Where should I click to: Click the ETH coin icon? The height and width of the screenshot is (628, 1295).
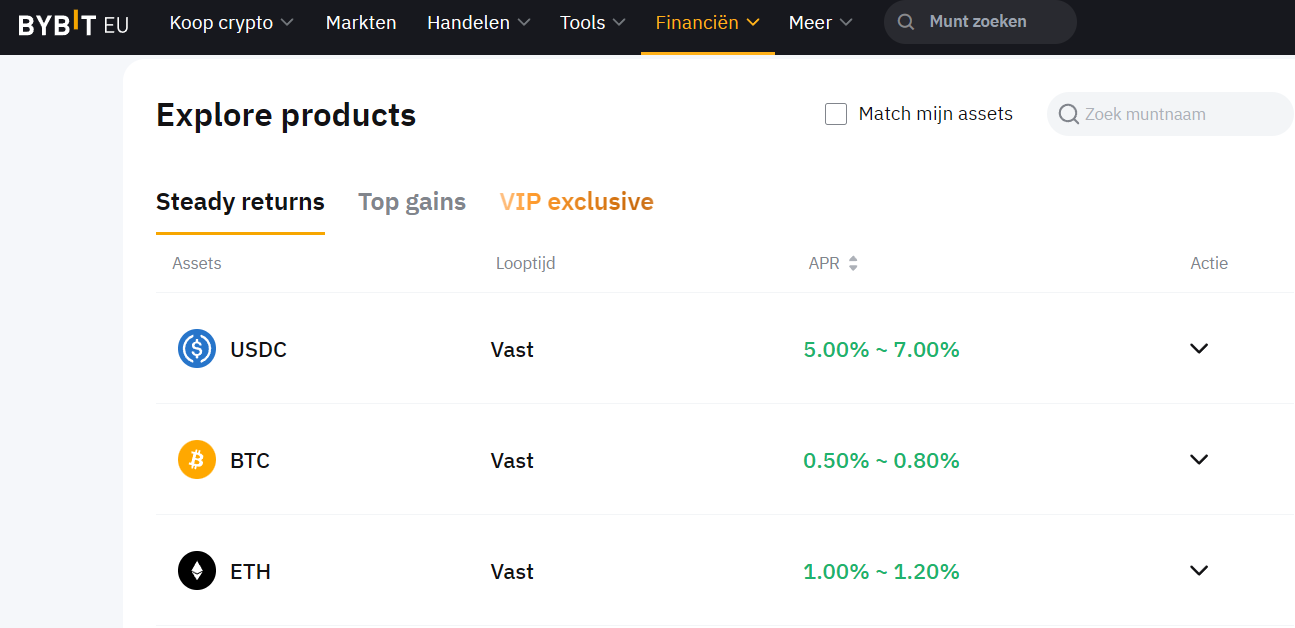pos(197,571)
